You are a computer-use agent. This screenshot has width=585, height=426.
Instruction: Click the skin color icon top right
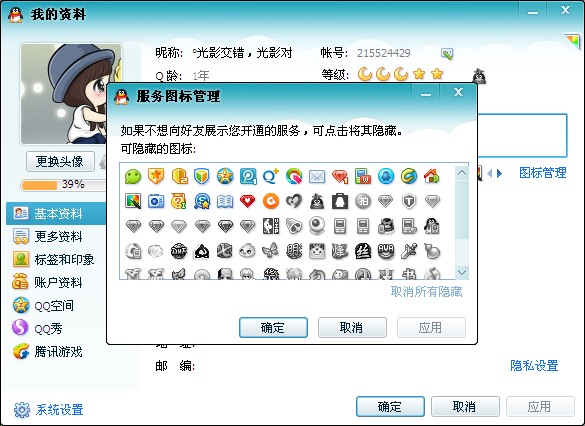pos(573,40)
